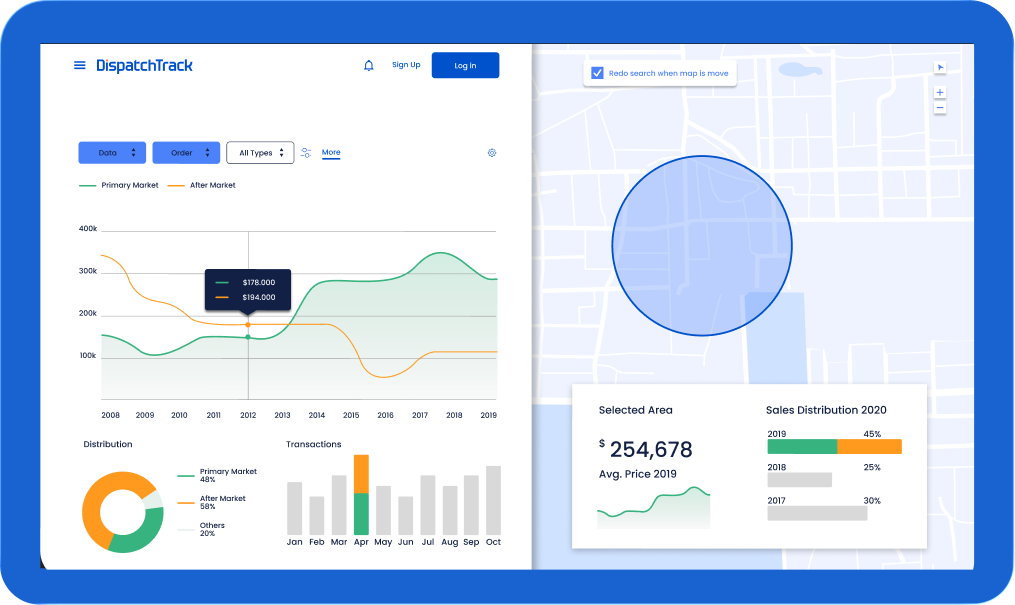
Task: Click the blue selected area circle on map
Action: [x=702, y=246]
